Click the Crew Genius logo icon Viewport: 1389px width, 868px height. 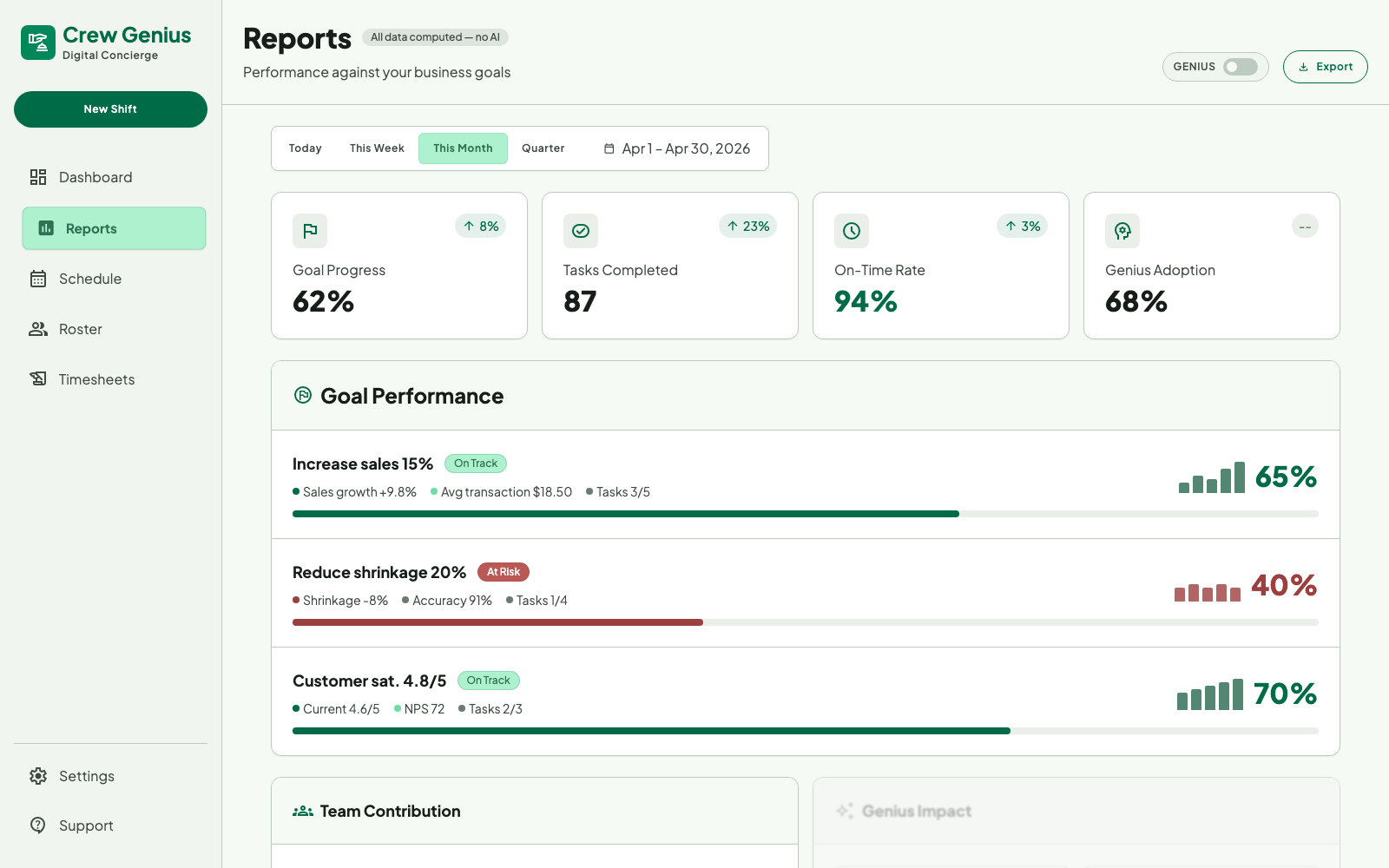pyautogui.click(x=38, y=43)
